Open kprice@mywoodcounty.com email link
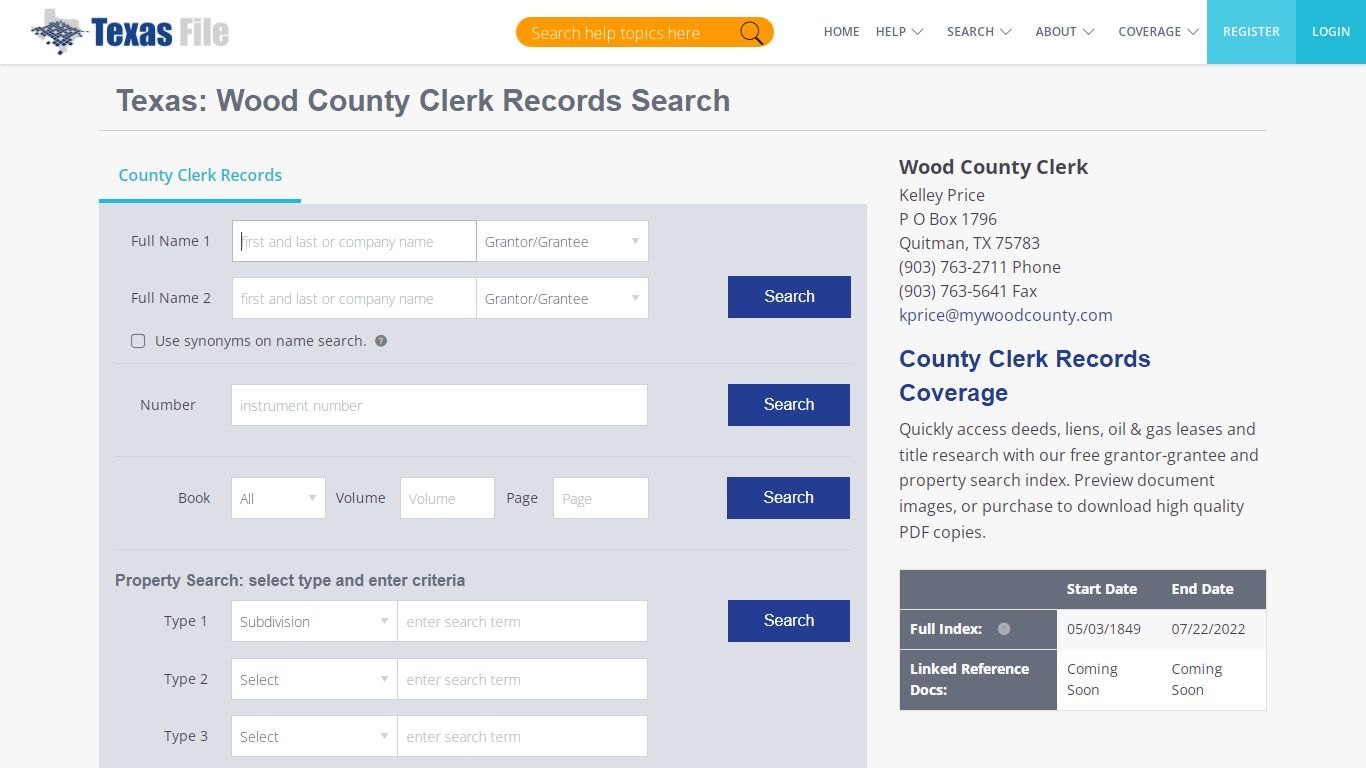 [1005, 315]
